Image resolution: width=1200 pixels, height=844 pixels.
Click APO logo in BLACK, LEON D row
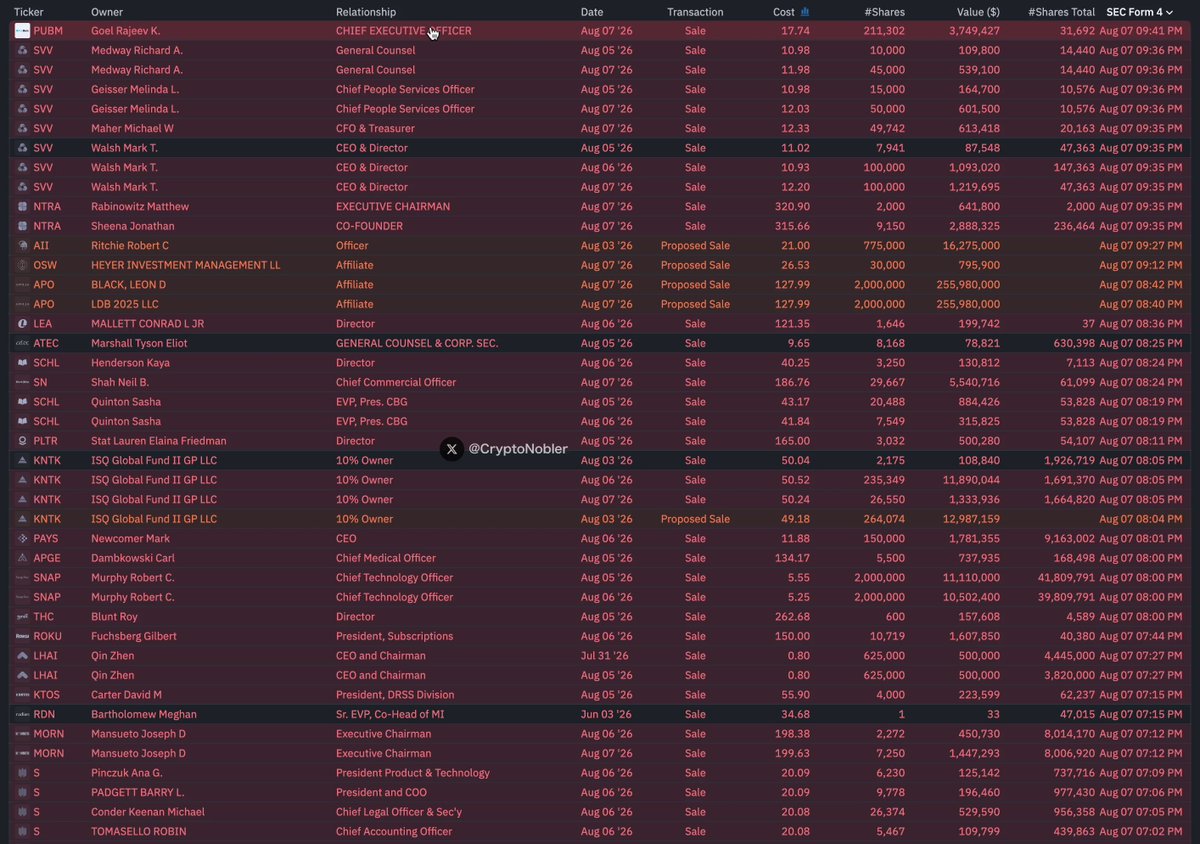click(x=22, y=285)
